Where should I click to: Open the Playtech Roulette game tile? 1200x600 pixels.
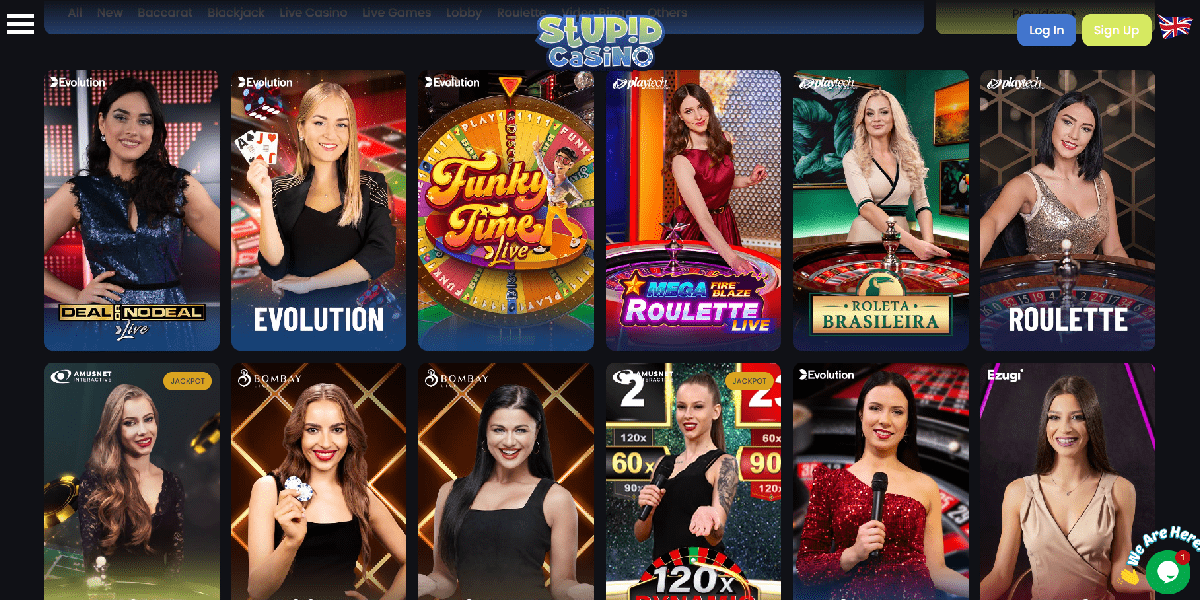(x=1067, y=210)
